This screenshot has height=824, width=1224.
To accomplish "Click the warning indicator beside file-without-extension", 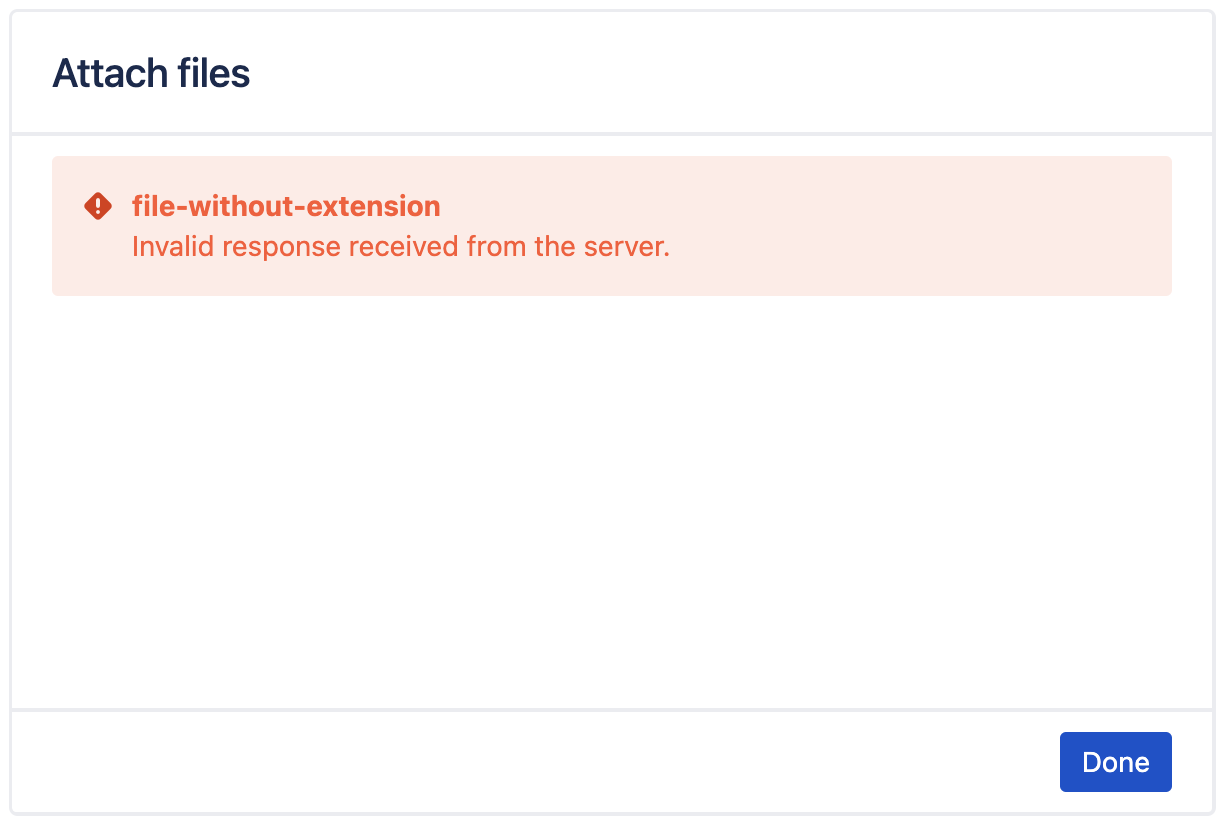I will click(97, 206).
